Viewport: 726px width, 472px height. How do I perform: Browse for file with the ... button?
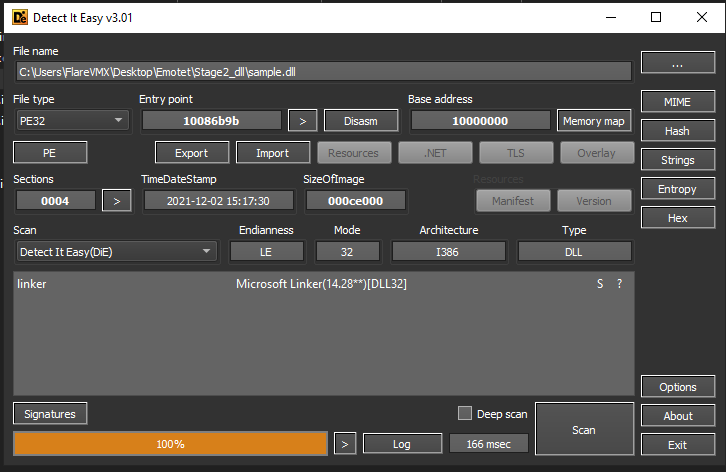click(678, 63)
